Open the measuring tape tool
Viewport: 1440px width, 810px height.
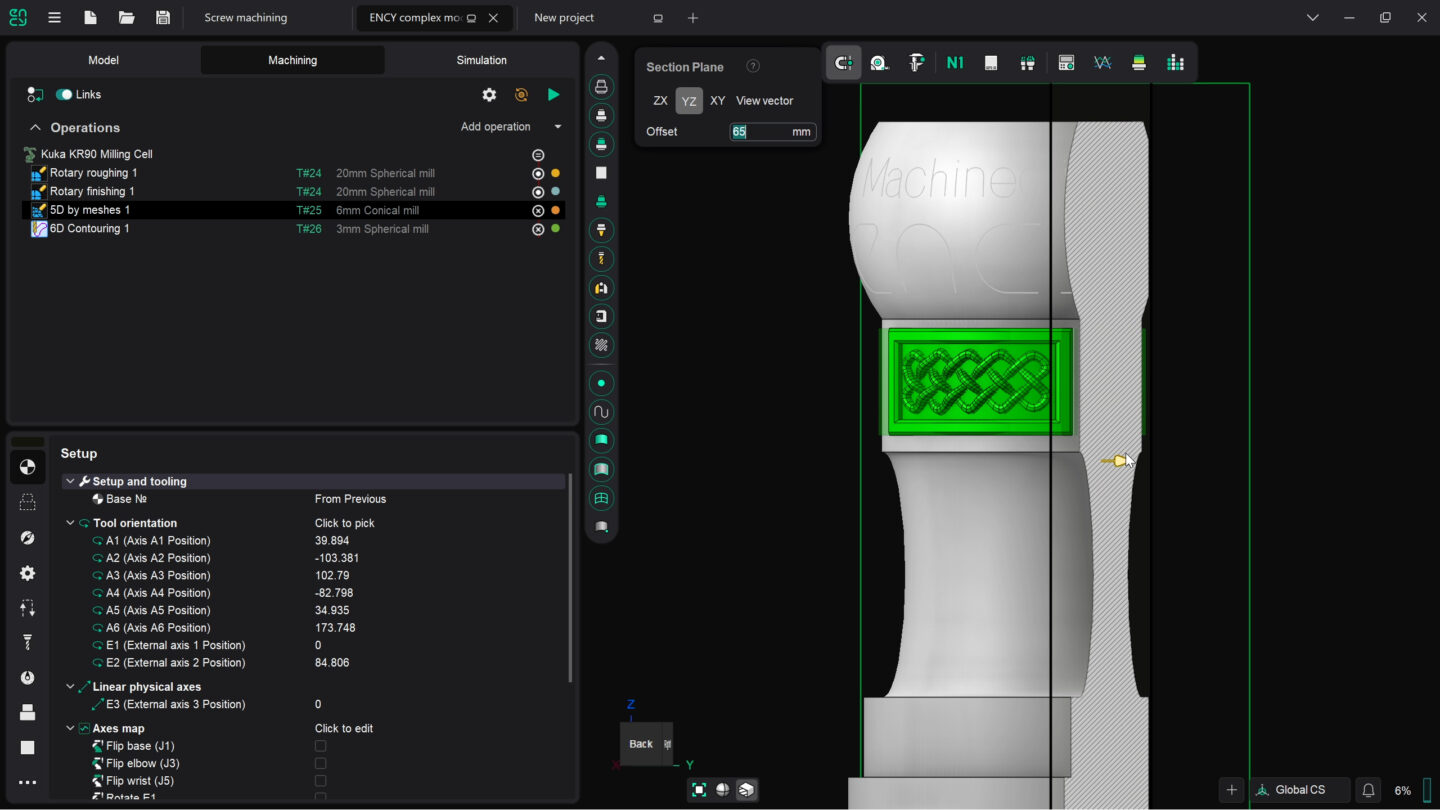(x=879, y=62)
